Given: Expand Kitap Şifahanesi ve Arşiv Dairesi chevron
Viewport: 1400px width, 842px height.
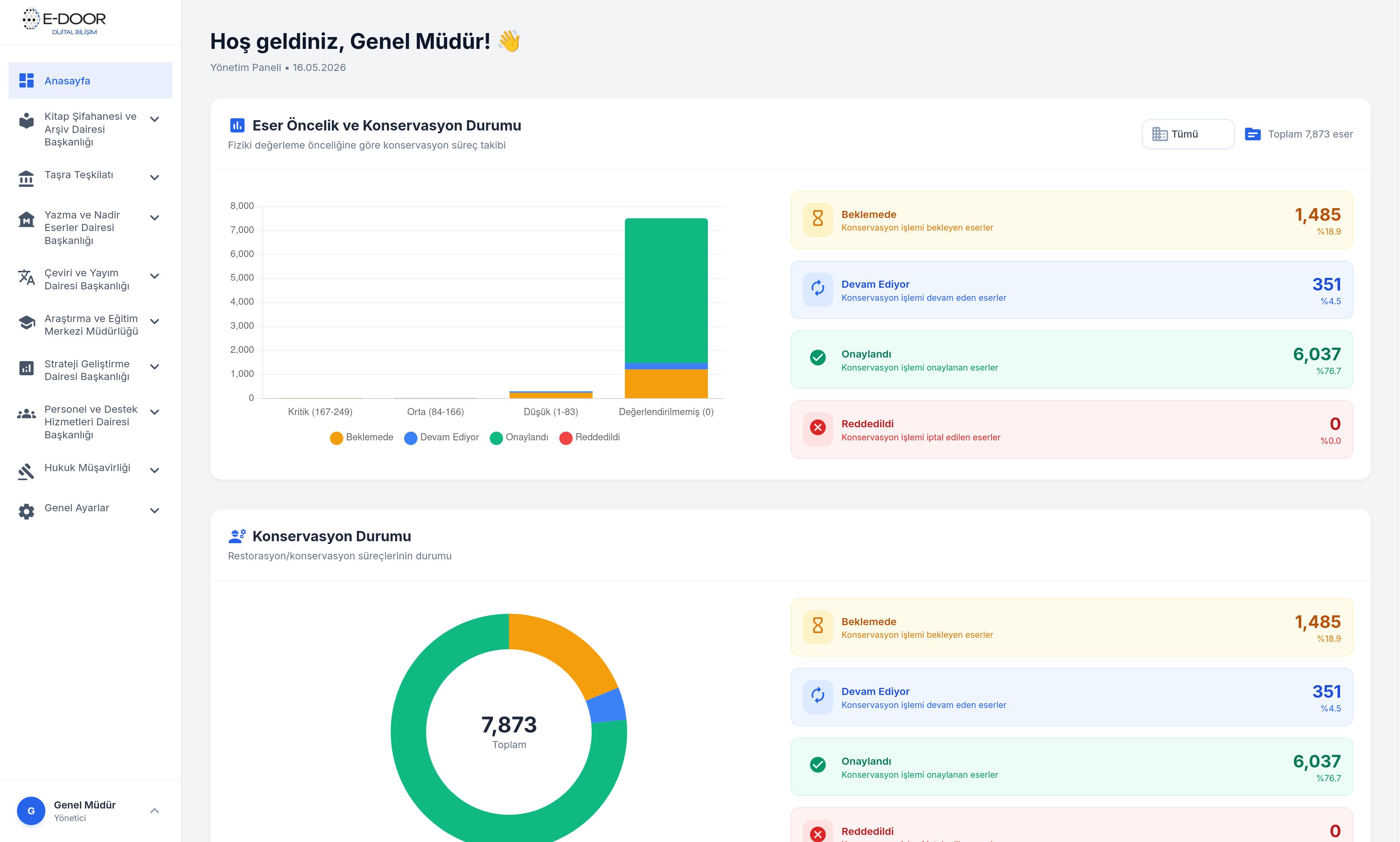Looking at the screenshot, I should 154,119.
